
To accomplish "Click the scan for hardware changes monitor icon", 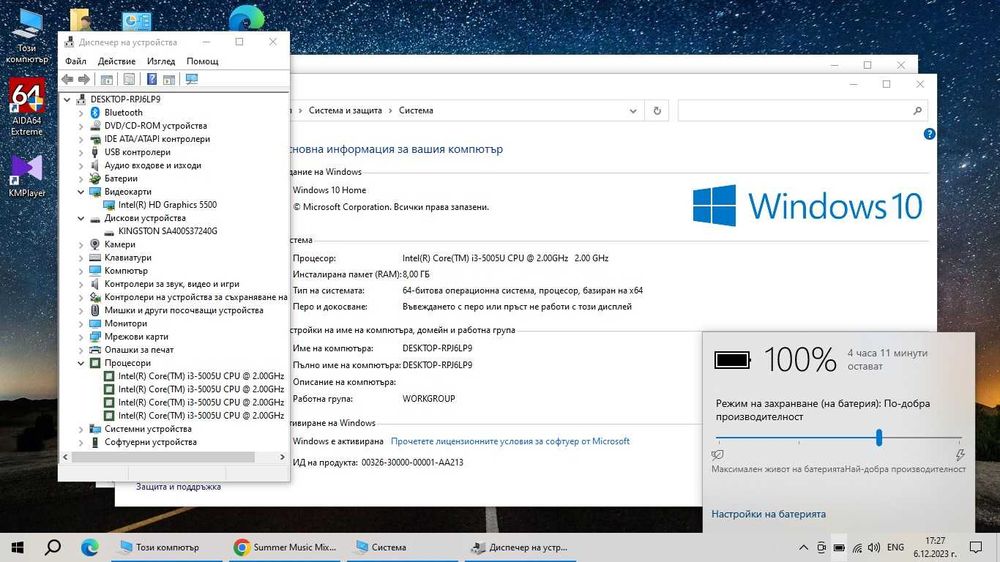I will point(191,79).
